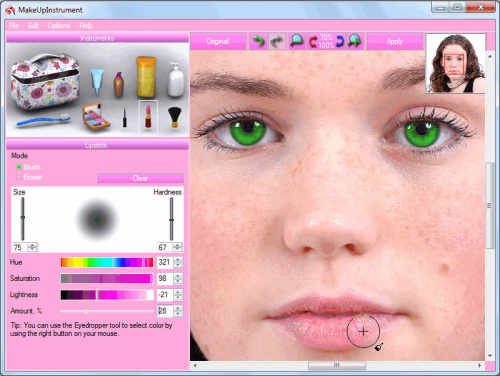Click the Lightness gradient slider
The image size is (500, 376).
(107, 295)
